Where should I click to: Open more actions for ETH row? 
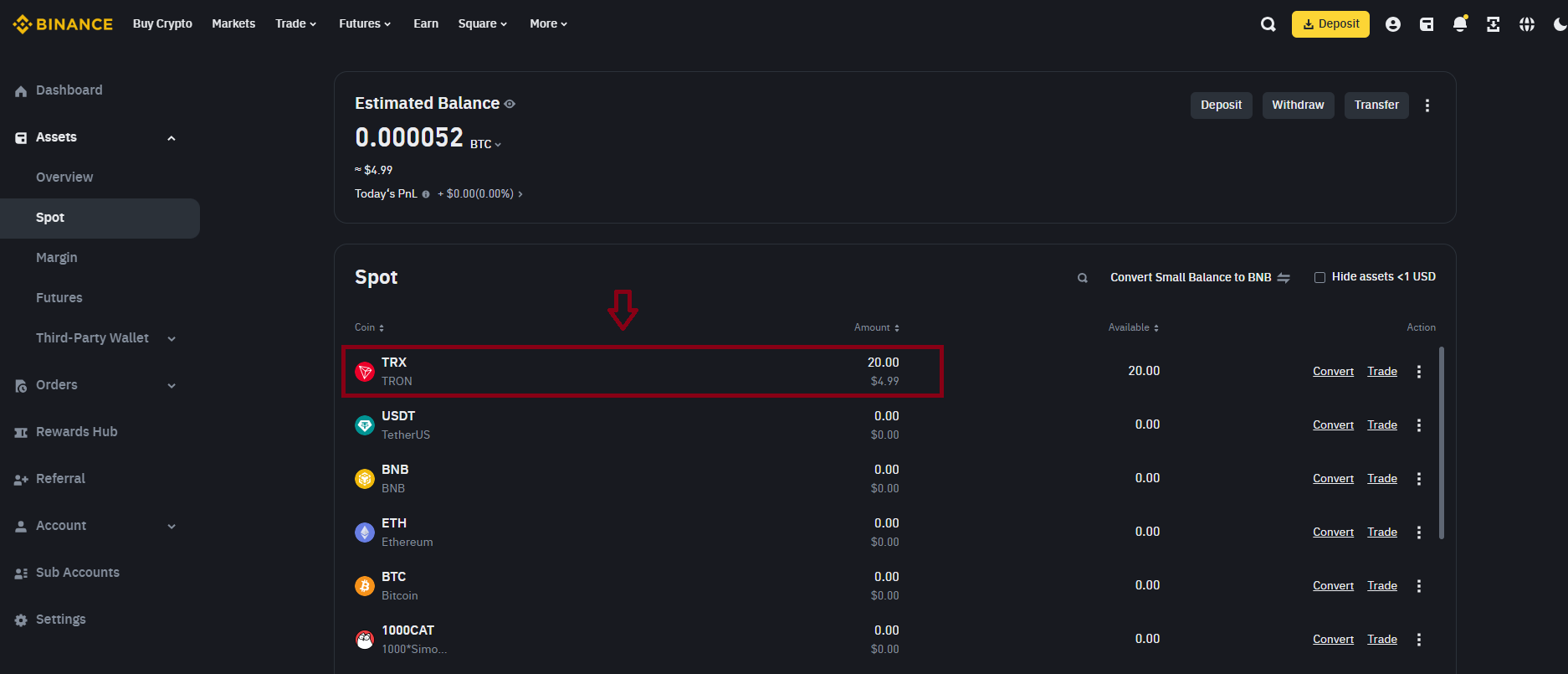coord(1419,533)
